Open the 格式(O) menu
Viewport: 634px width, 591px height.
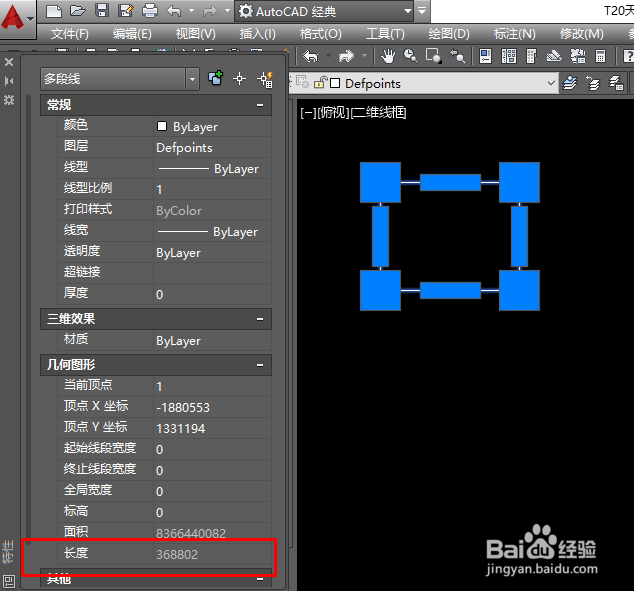[321, 34]
